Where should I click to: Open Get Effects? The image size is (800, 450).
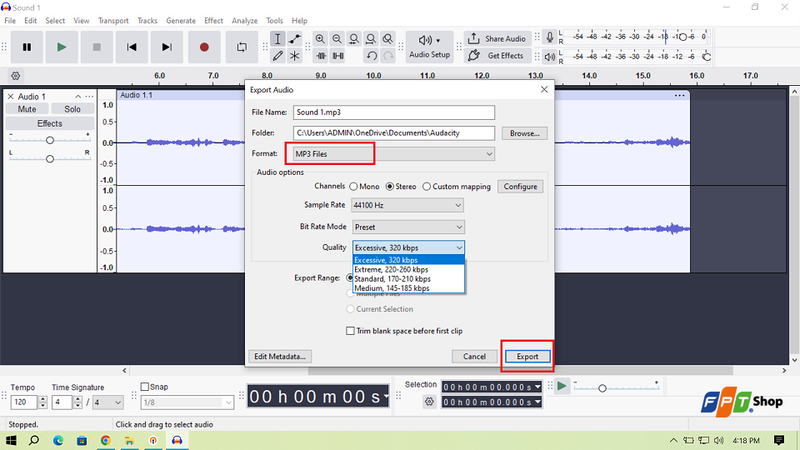point(497,56)
